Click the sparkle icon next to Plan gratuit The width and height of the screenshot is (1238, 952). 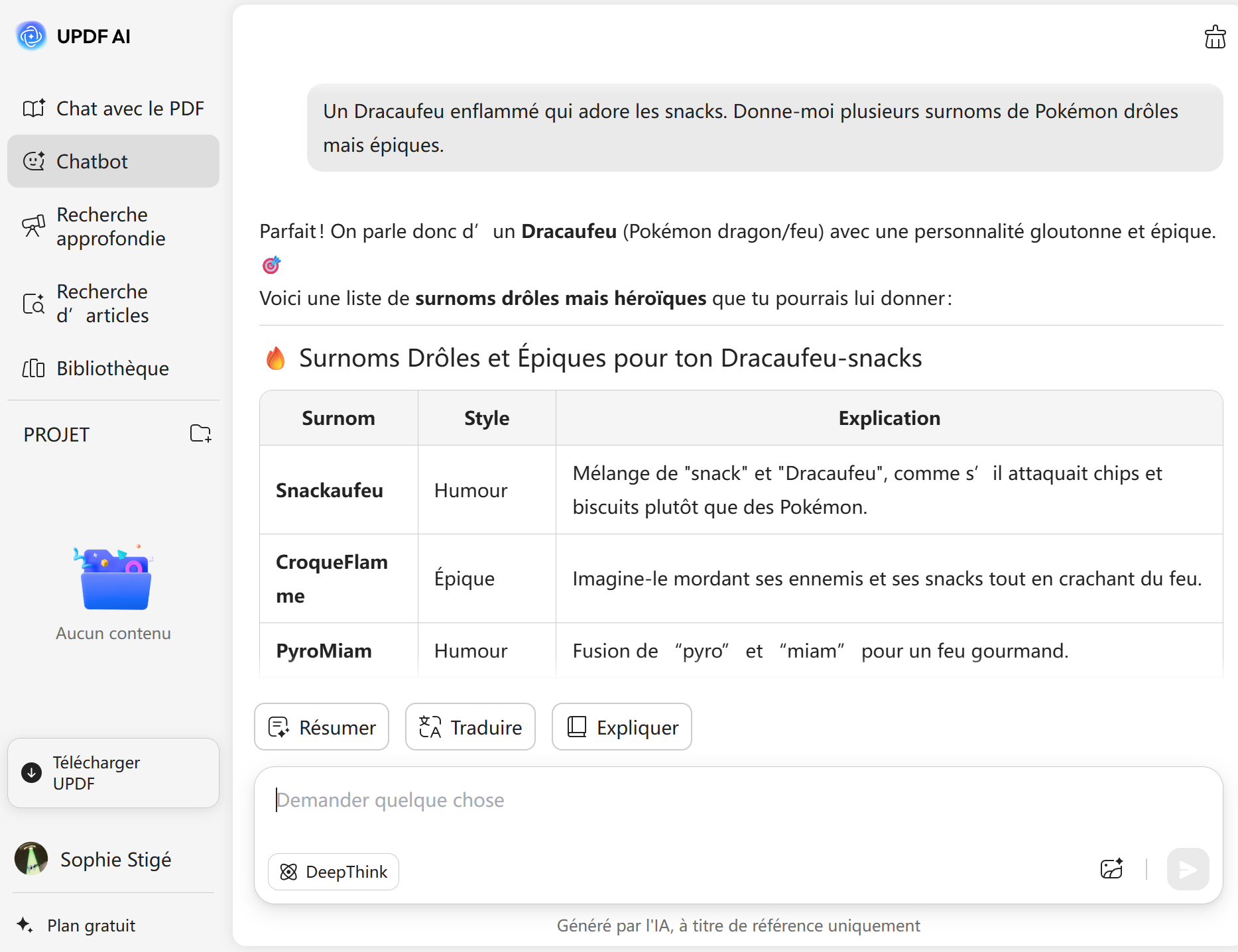[25, 925]
